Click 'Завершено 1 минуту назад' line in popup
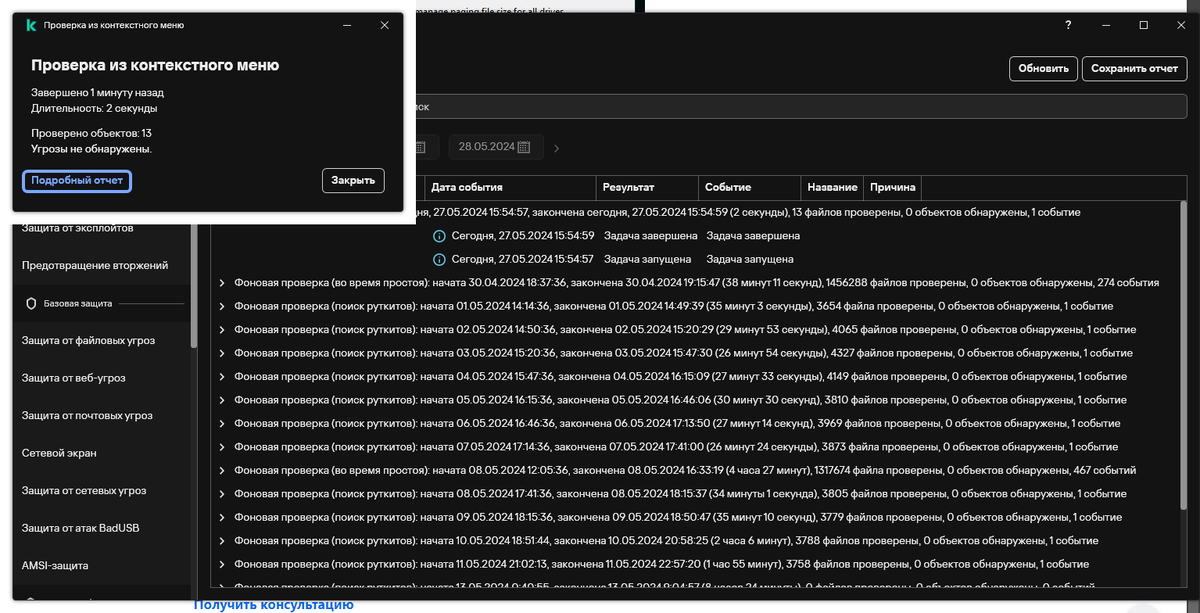Screen dimensions: 1200x613 [x=97, y=92]
